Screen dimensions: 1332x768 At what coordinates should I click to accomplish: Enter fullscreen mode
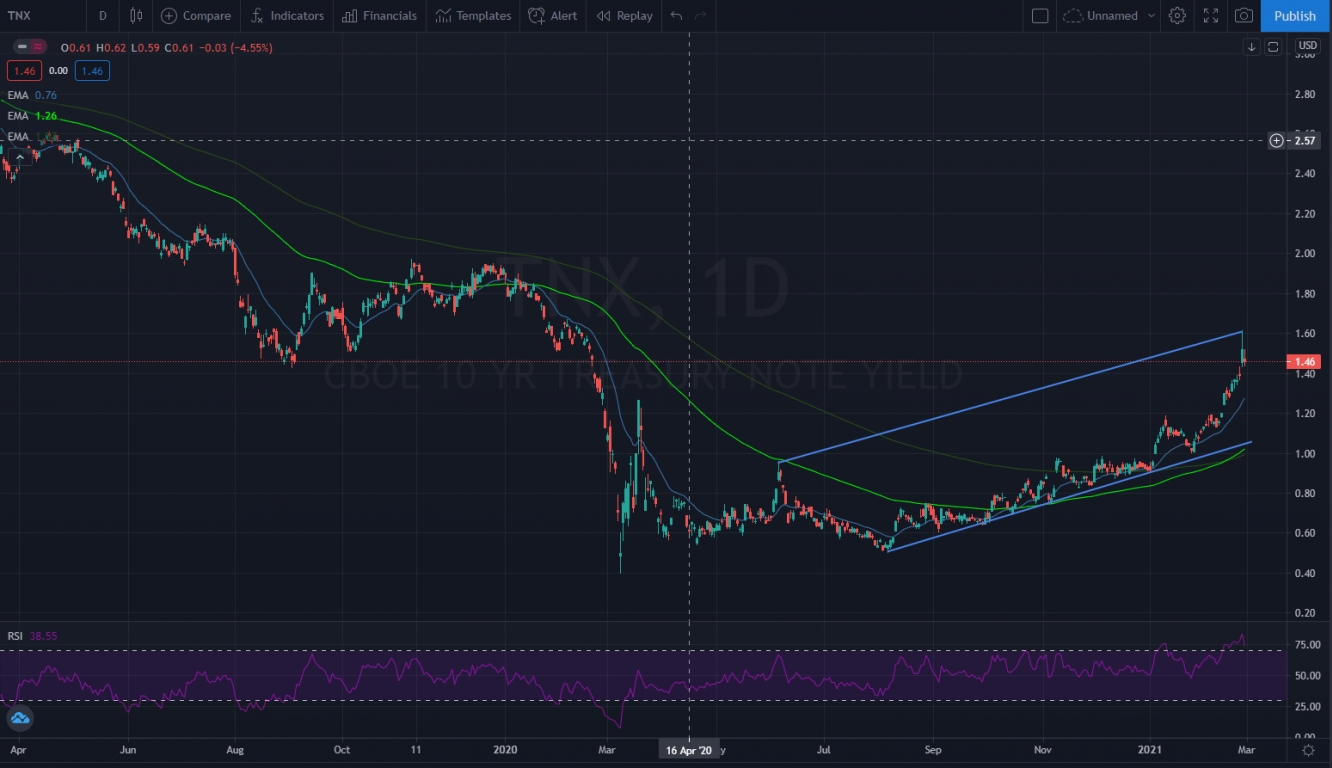[1211, 16]
